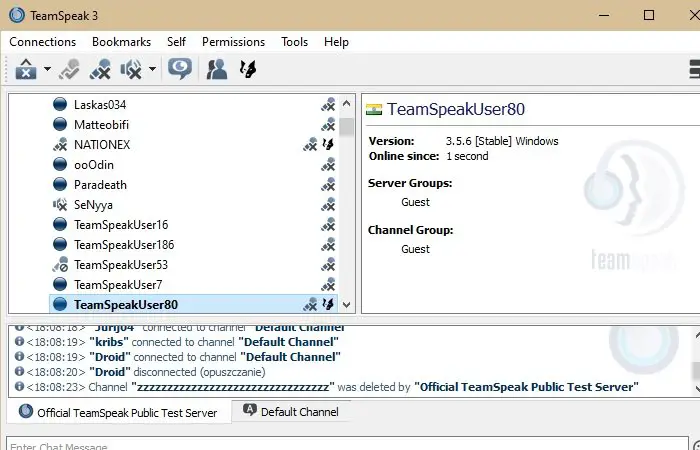Screen dimensions: 700x450
Task: Open dropdown arrow beside the disconnect icon
Action: coord(47,69)
